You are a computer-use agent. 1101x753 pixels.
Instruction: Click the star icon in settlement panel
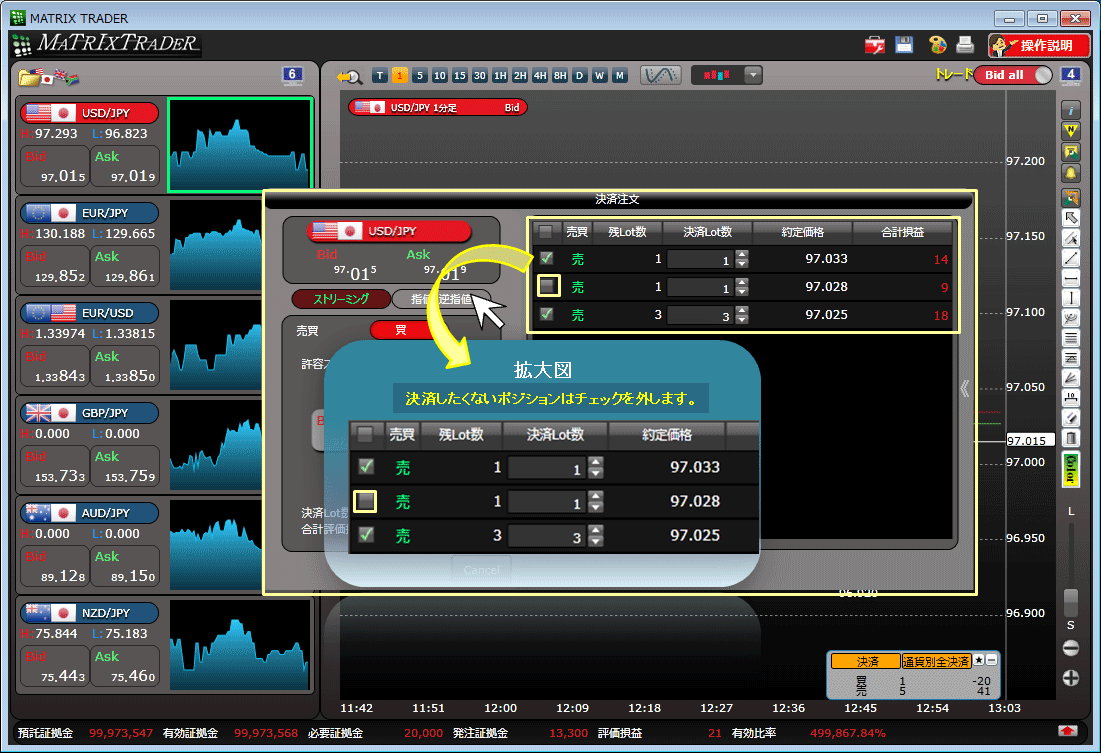[x=978, y=660]
